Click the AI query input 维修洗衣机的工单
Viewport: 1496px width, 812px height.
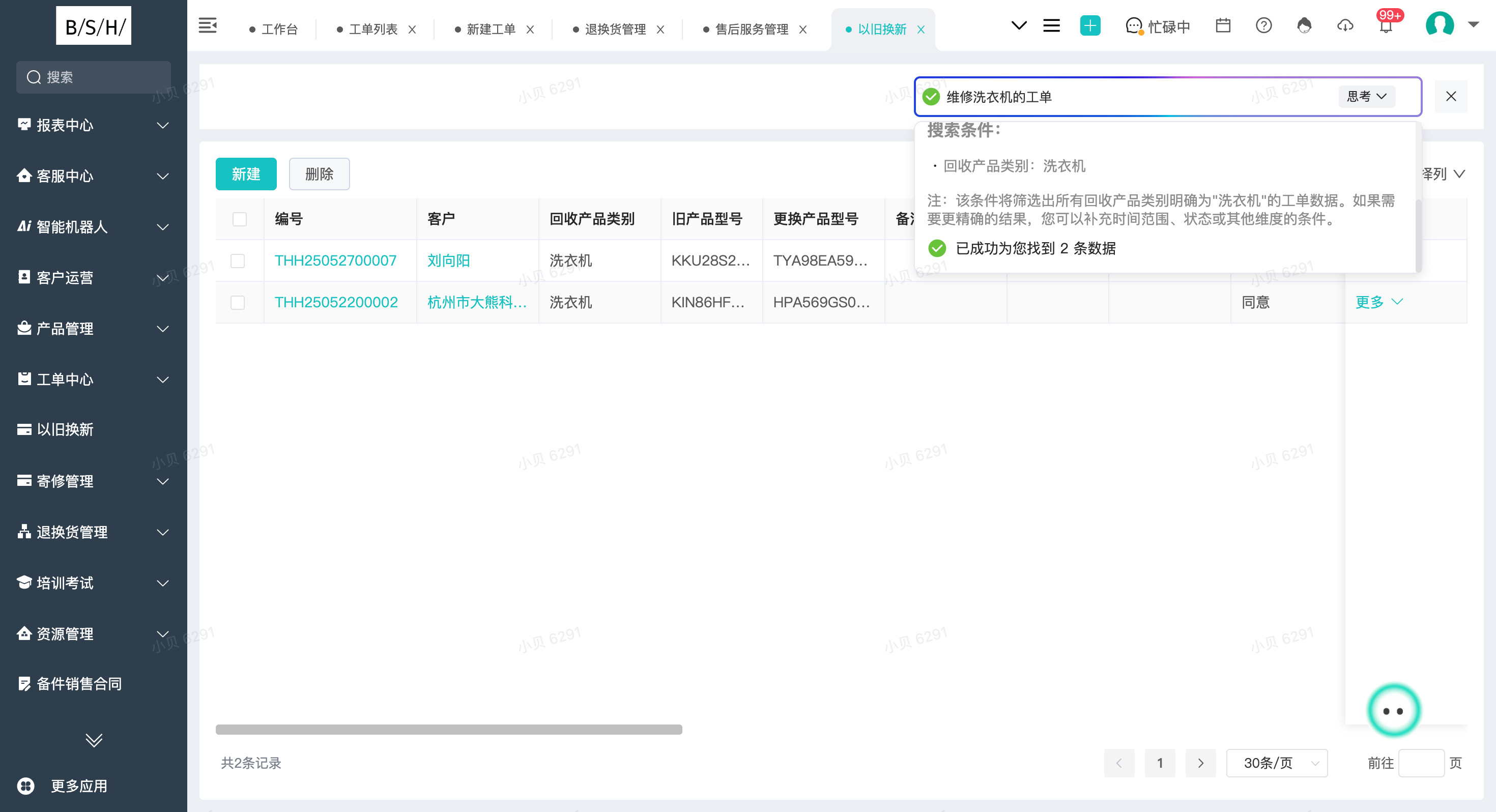point(1138,97)
